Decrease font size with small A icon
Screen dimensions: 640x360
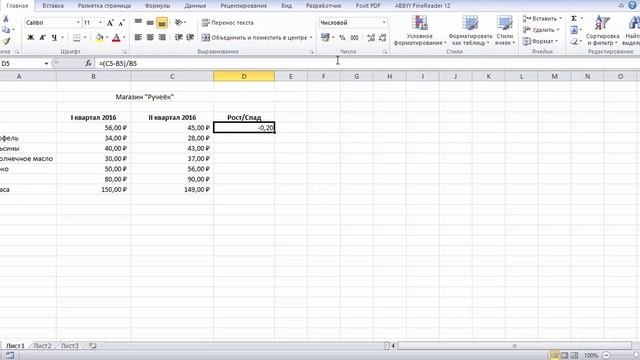pos(121,23)
